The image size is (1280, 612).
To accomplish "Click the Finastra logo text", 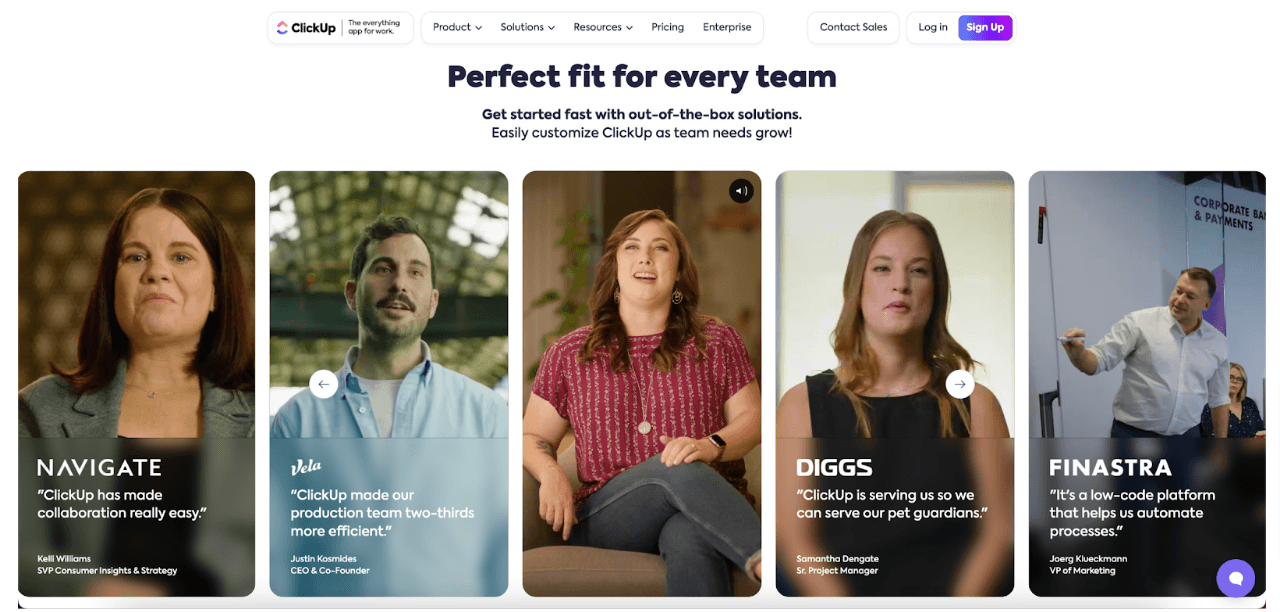I will pyautogui.click(x=1110, y=467).
